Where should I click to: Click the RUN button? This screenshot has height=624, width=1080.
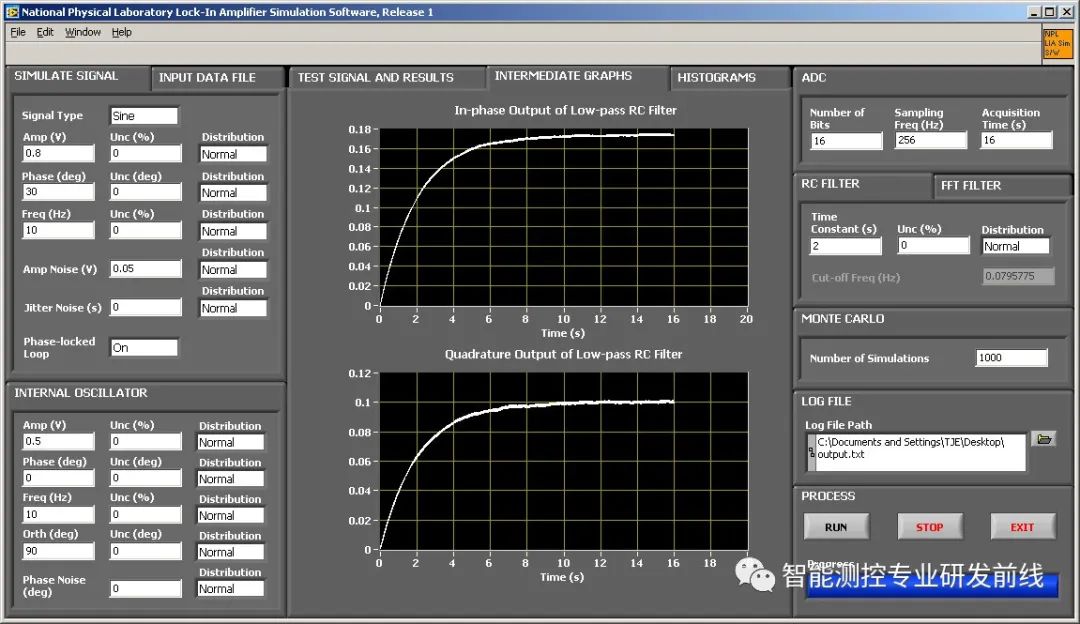tap(836, 527)
